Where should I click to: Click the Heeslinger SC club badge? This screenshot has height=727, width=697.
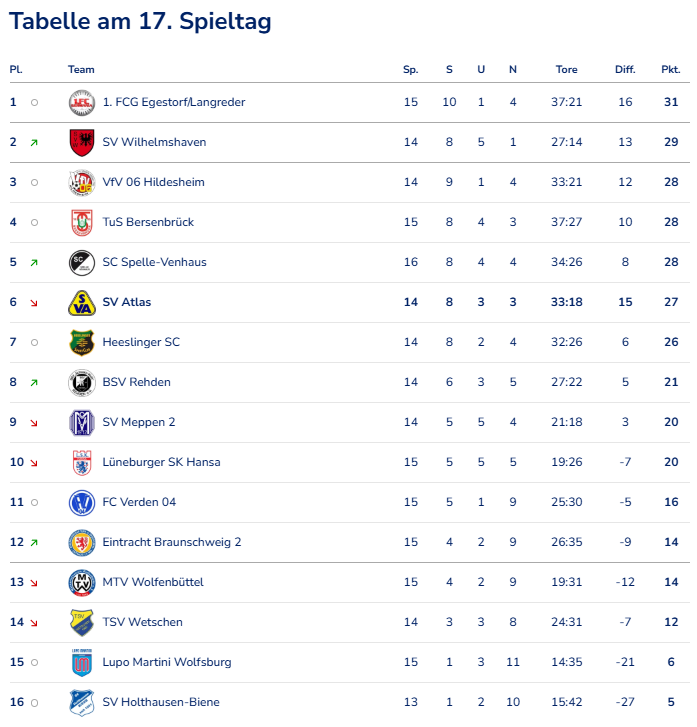81,342
